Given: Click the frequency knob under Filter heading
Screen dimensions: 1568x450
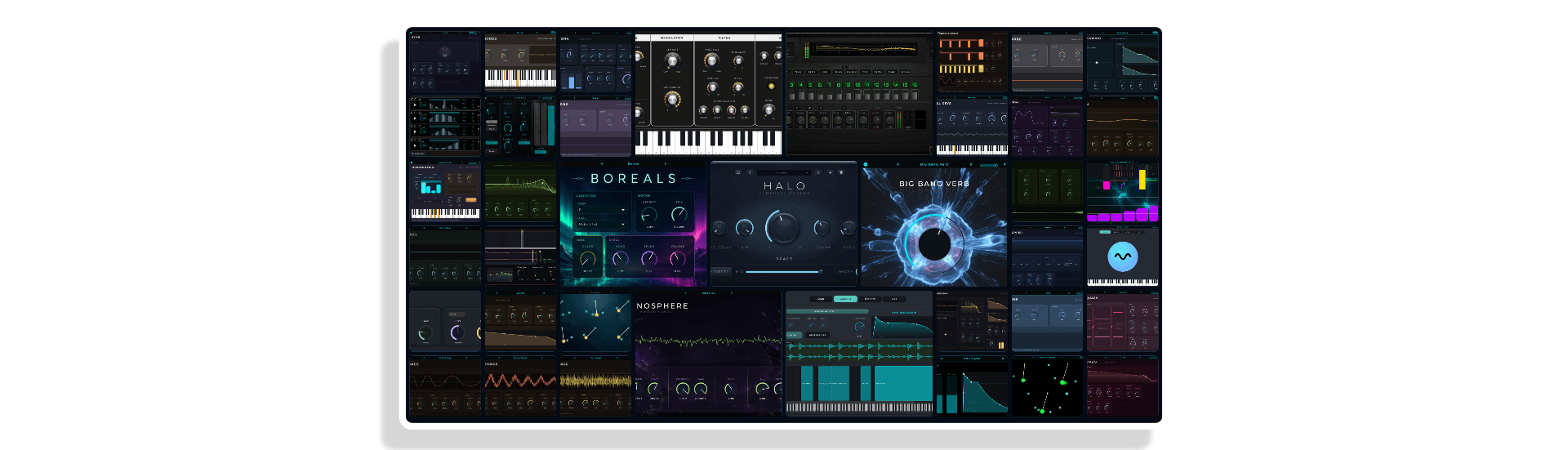Looking at the screenshot, I should coord(711,60).
